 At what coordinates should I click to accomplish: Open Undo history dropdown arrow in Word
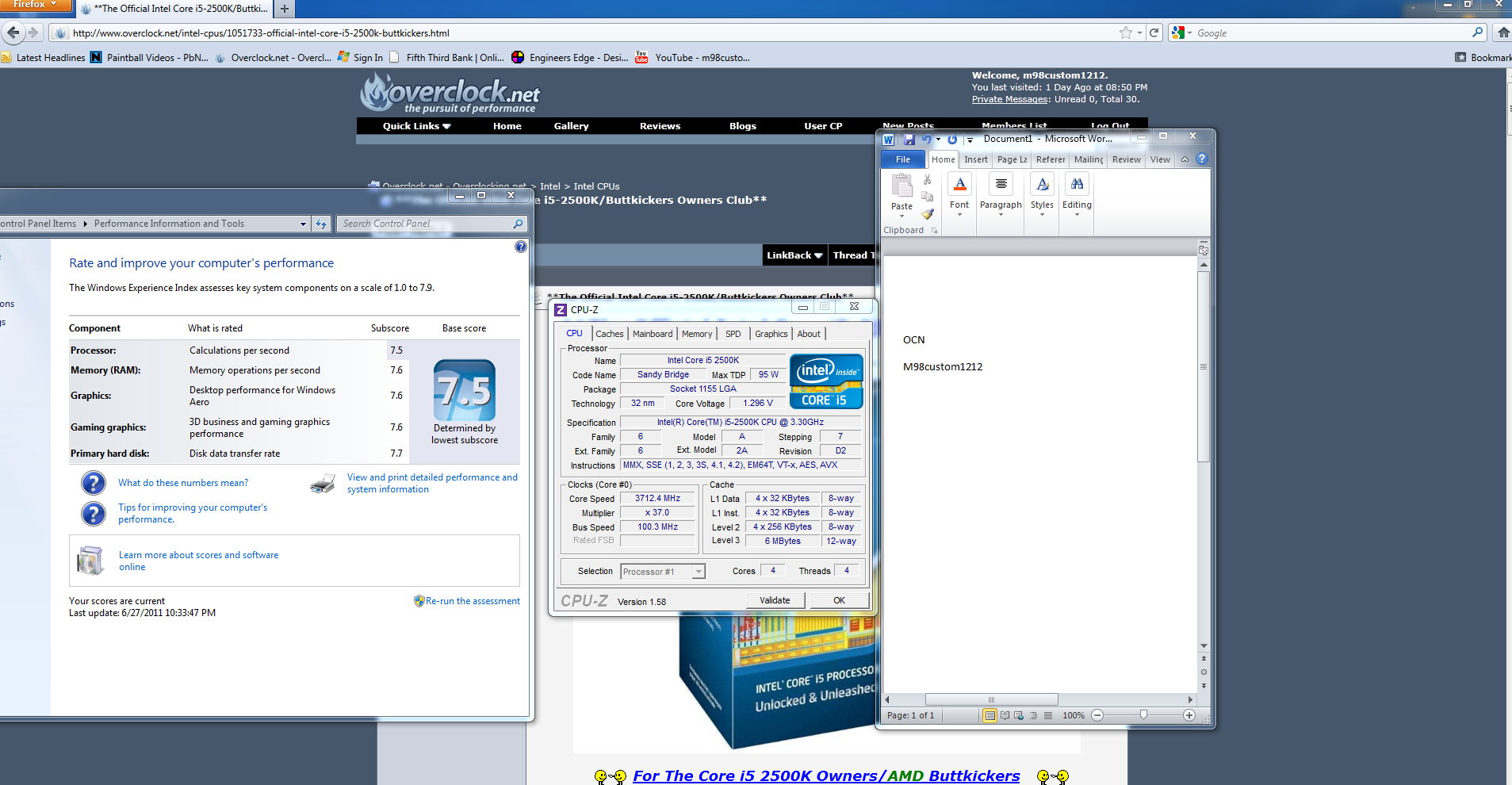[x=938, y=139]
